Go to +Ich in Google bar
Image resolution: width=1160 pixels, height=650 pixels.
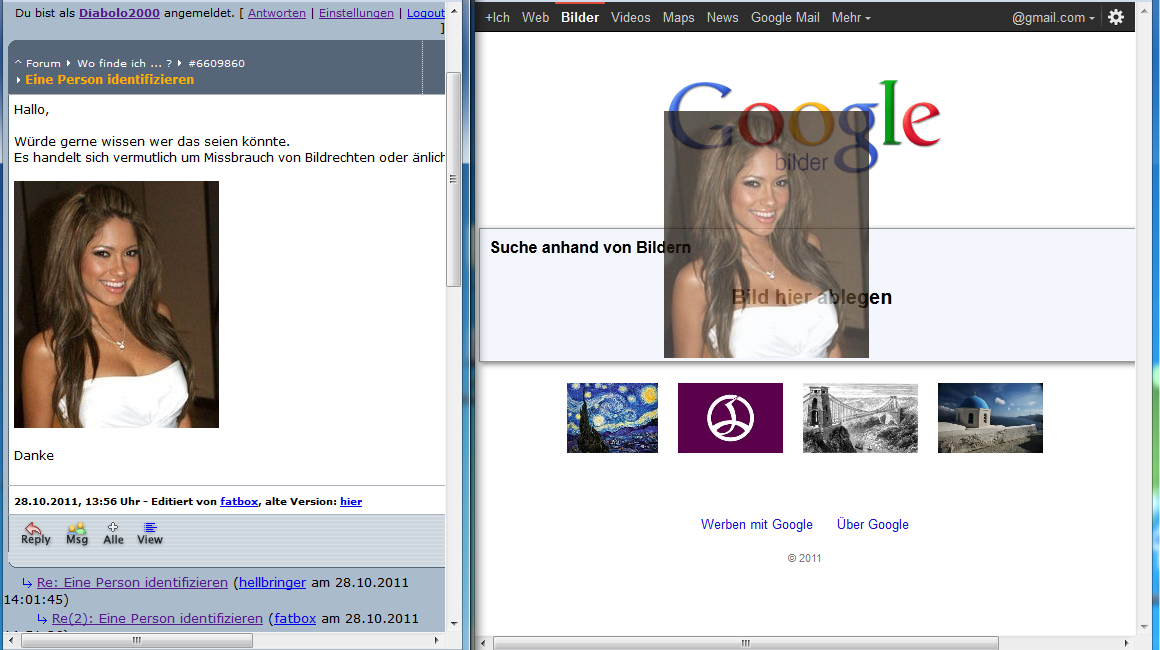[497, 17]
